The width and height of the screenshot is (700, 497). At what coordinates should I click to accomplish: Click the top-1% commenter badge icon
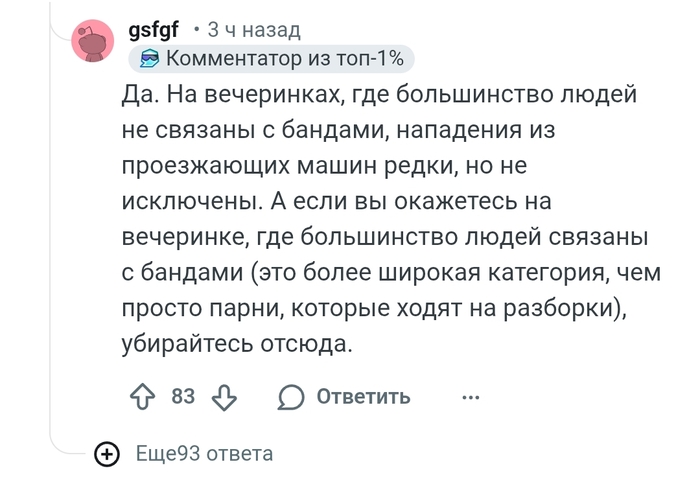click(149, 60)
